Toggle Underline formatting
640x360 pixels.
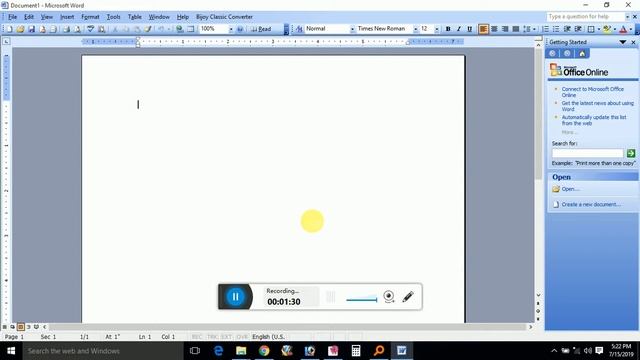(469, 29)
